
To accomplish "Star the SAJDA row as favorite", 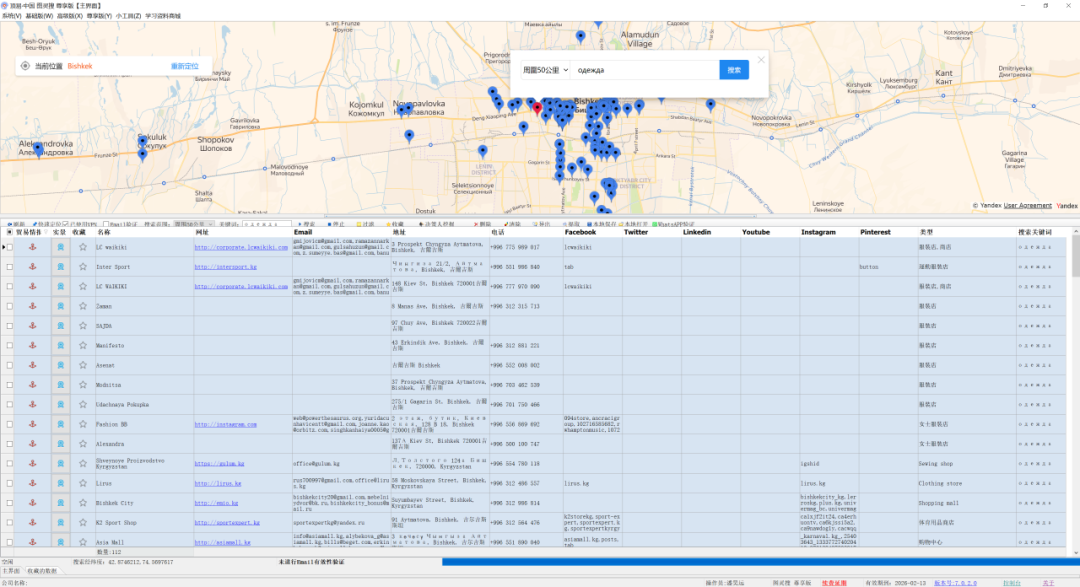I will [83, 326].
